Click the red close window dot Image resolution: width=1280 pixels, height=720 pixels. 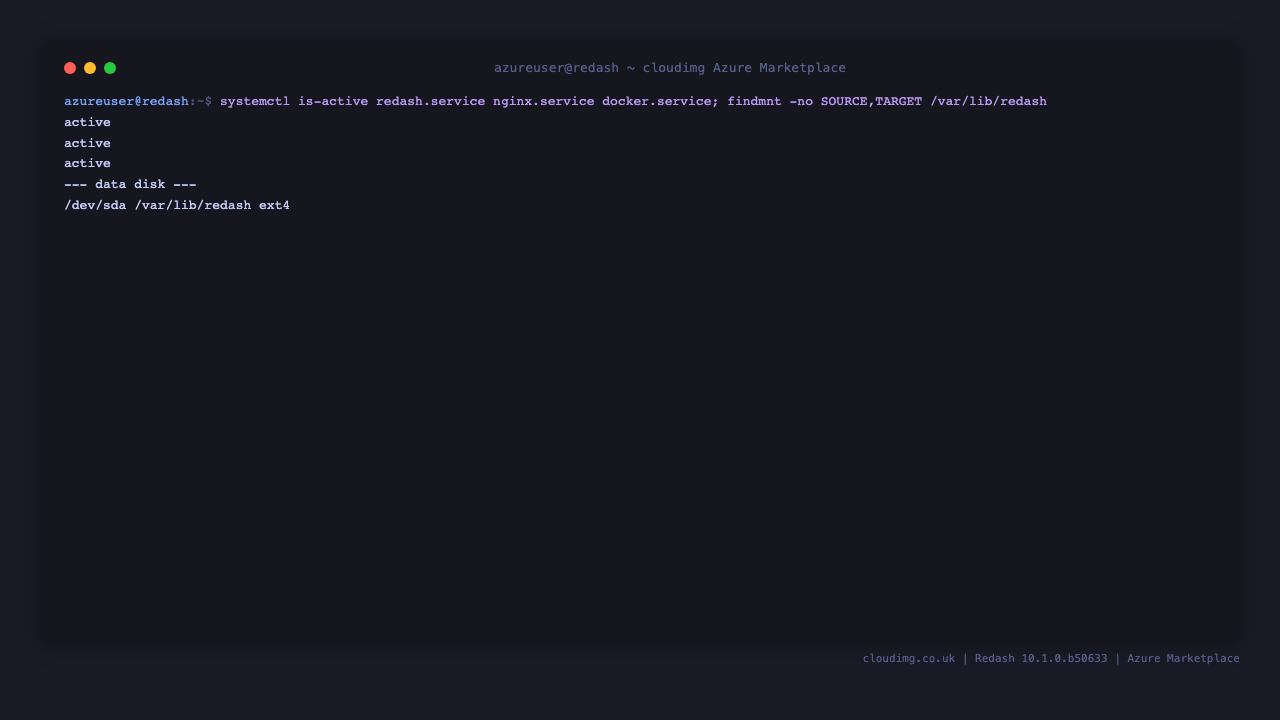(x=70, y=68)
